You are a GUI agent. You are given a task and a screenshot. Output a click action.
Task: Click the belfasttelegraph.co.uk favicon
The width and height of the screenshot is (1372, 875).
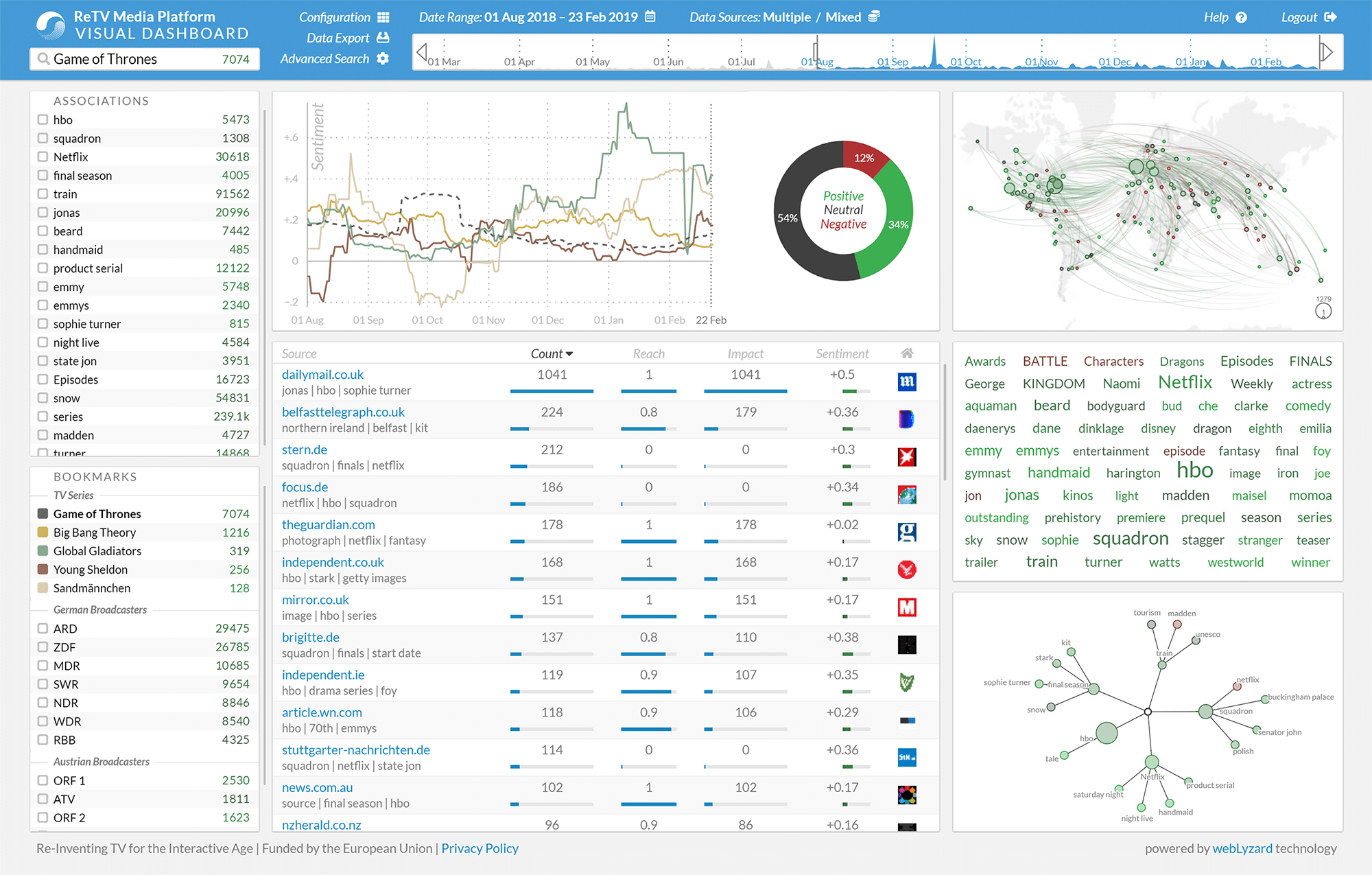[907, 419]
